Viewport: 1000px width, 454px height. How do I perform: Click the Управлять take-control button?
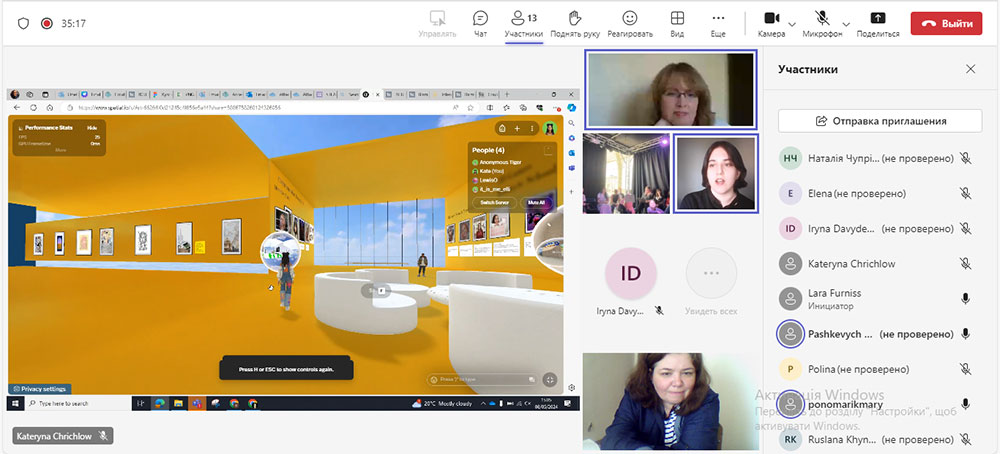click(x=437, y=24)
